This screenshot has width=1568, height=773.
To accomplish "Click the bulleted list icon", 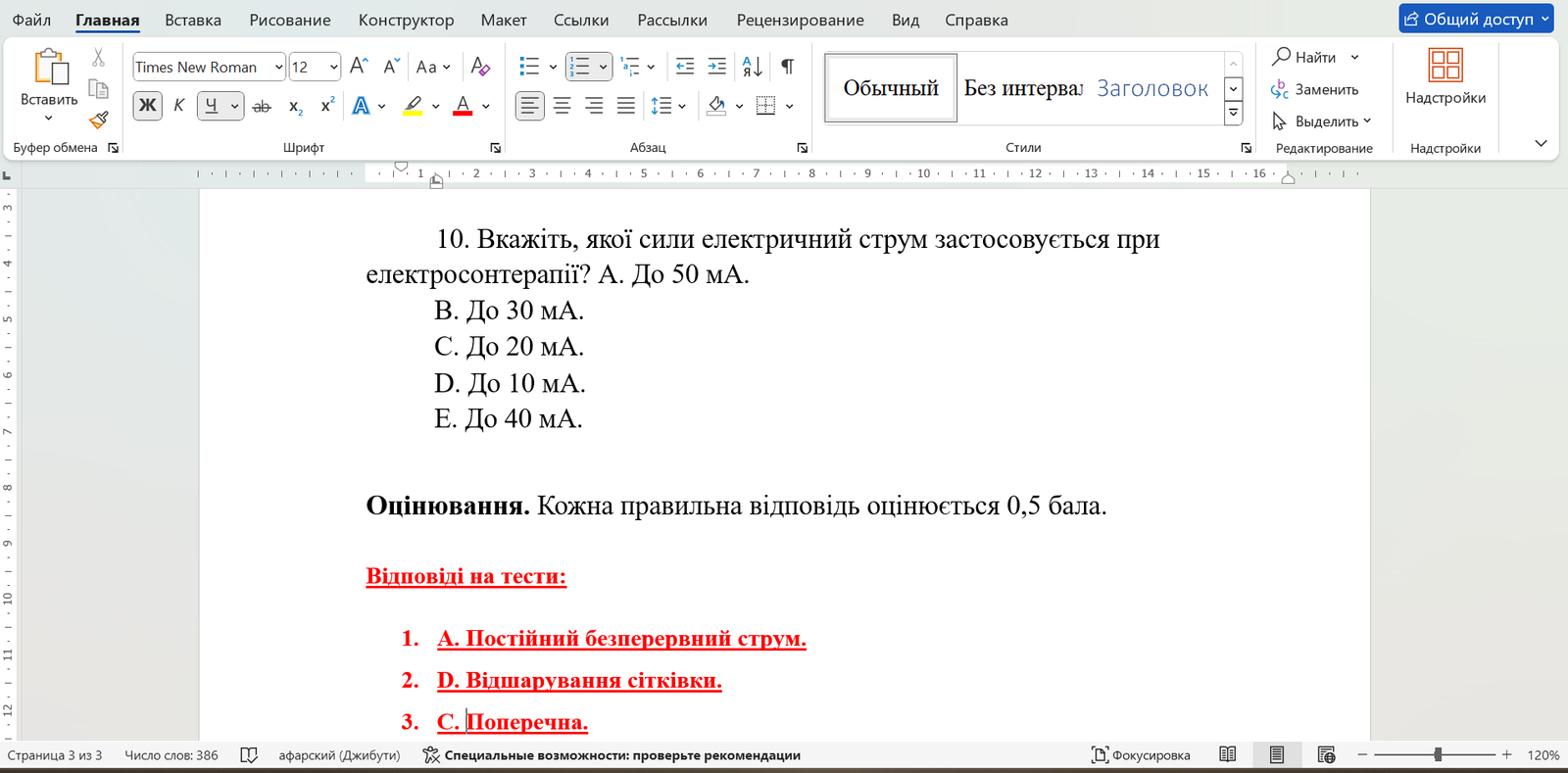I will [529, 67].
